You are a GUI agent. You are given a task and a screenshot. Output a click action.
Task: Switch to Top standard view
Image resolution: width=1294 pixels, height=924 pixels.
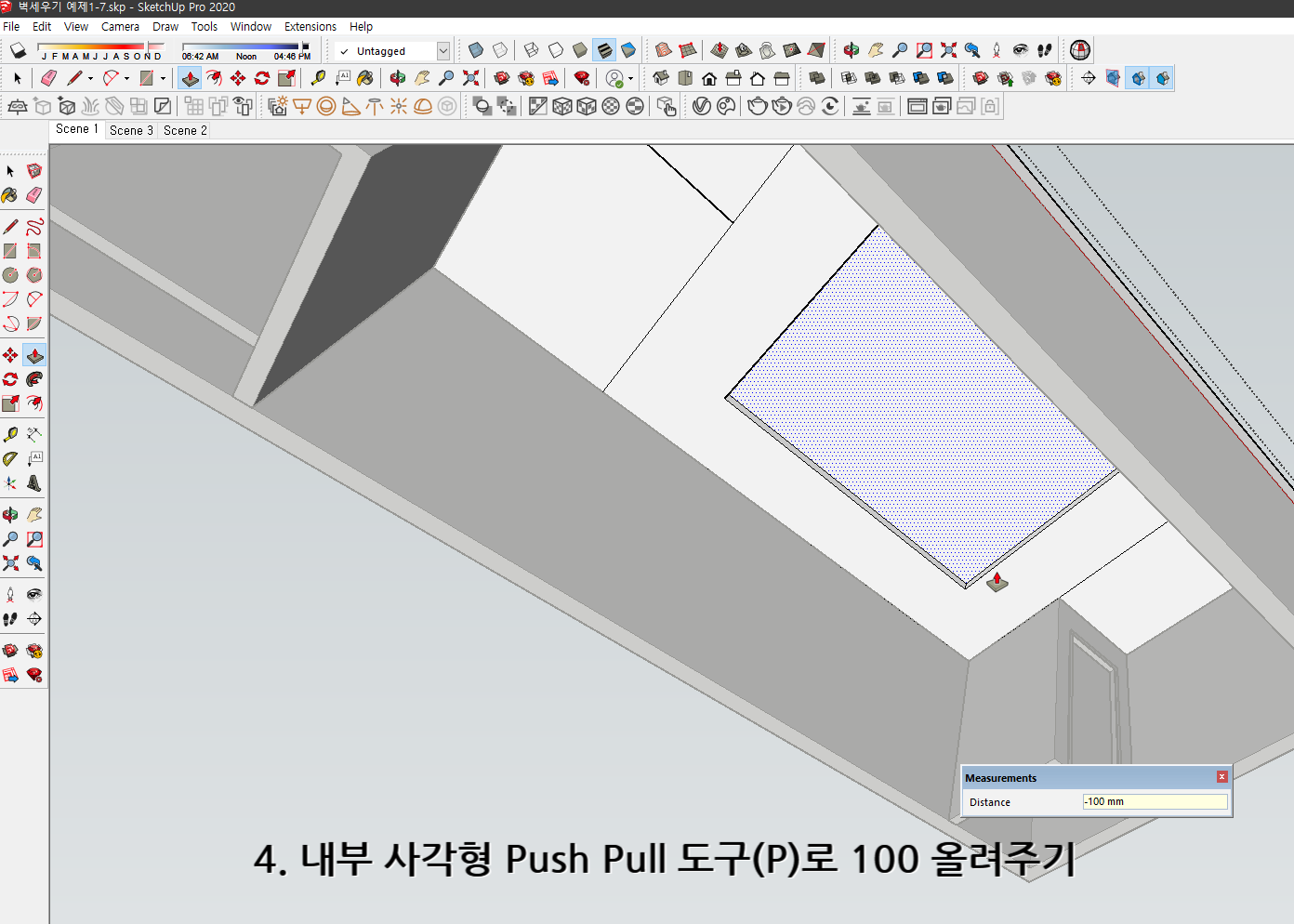pos(685,78)
